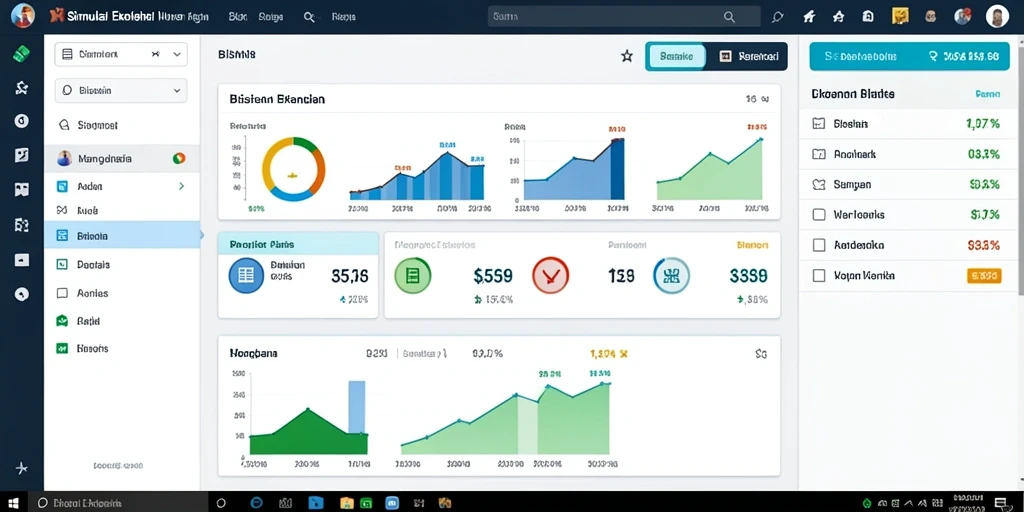Open the user avatar at top right
Screen dimensions: 1024x512
click(997, 16)
